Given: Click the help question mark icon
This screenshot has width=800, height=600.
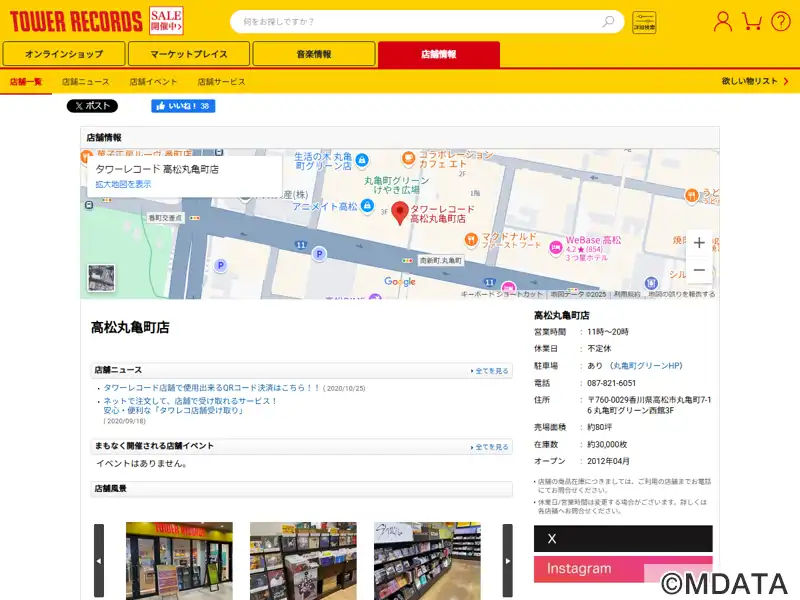Looking at the screenshot, I should click(781, 21).
